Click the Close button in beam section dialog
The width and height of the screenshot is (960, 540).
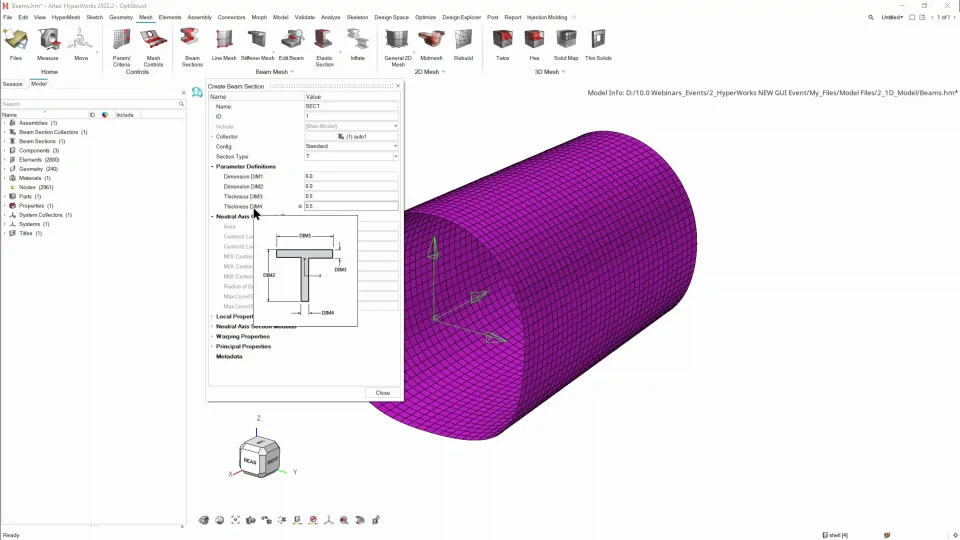(383, 393)
